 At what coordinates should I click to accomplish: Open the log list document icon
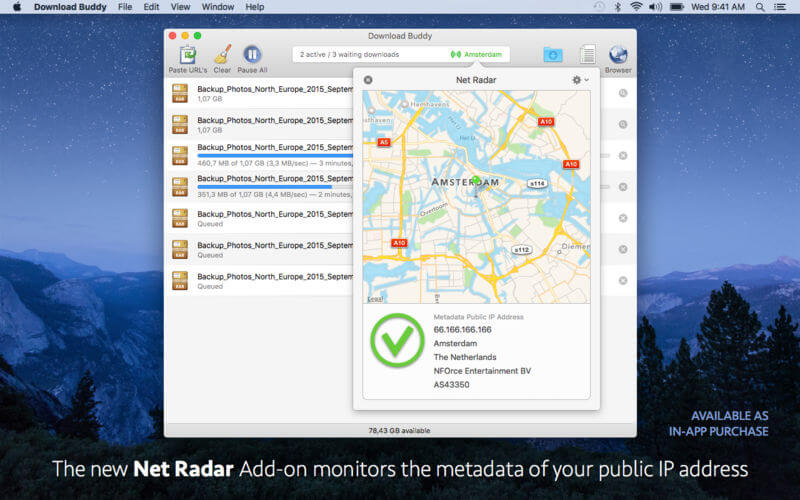587,55
